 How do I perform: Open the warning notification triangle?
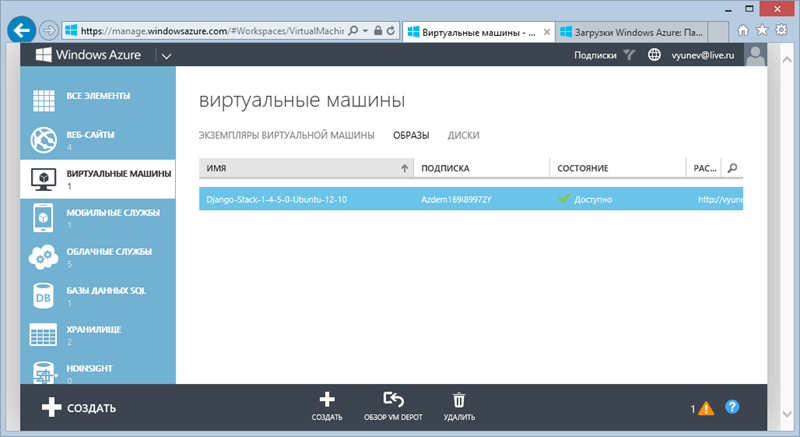coord(706,408)
